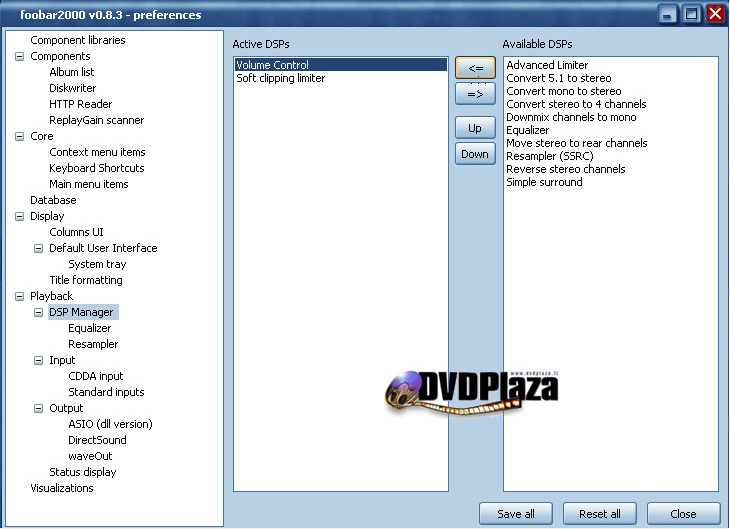Viewport: 730px width, 529px height.
Task: Open the ReplayGain scanner page
Action: pyautogui.click(x=96, y=120)
